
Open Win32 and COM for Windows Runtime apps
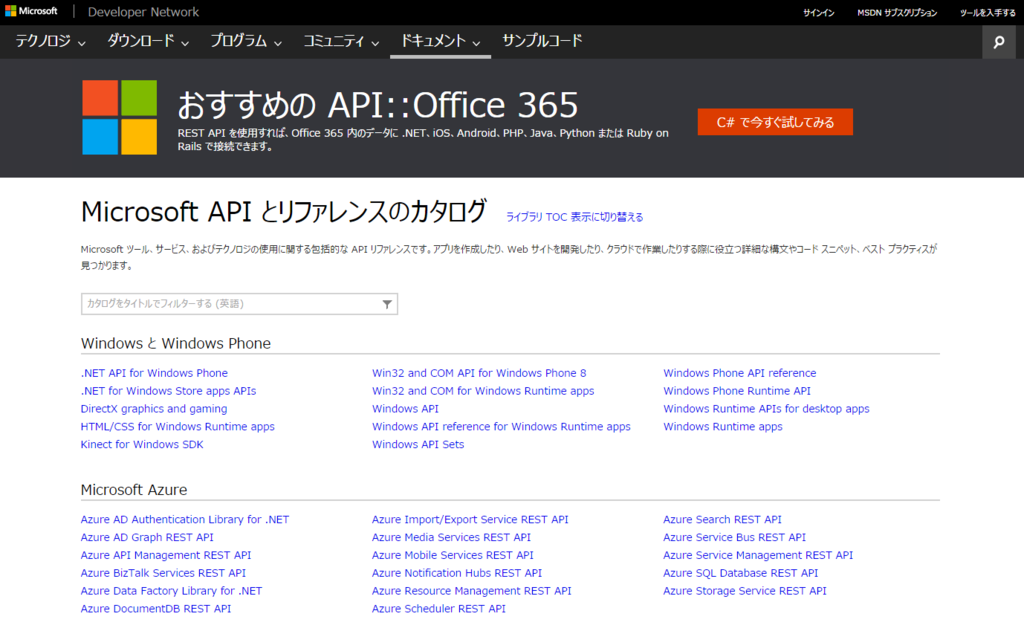pyautogui.click(x=483, y=390)
